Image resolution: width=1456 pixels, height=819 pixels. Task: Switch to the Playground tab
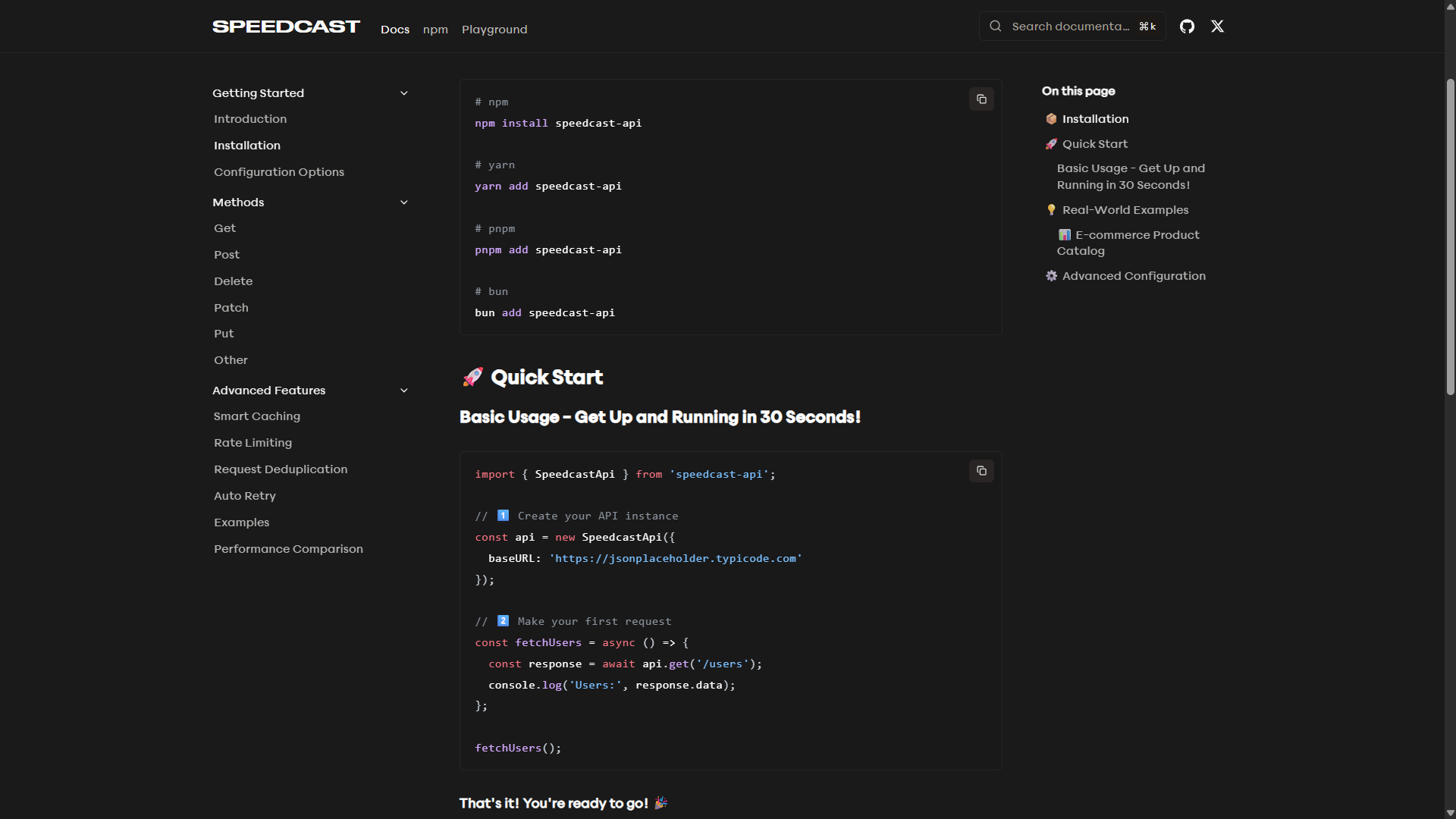click(x=494, y=30)
